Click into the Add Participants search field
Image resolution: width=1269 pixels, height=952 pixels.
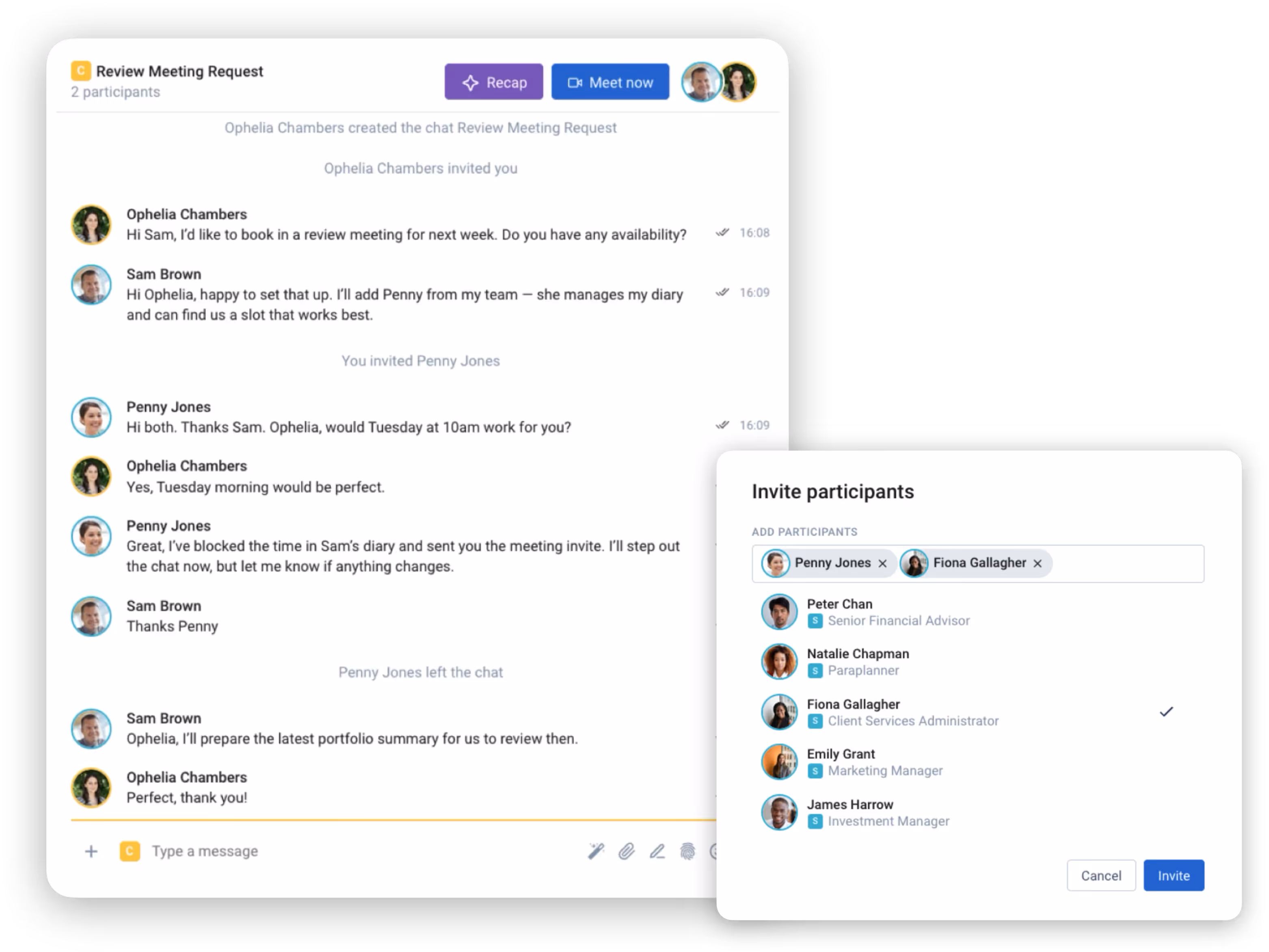click(x=1127, y=563)
